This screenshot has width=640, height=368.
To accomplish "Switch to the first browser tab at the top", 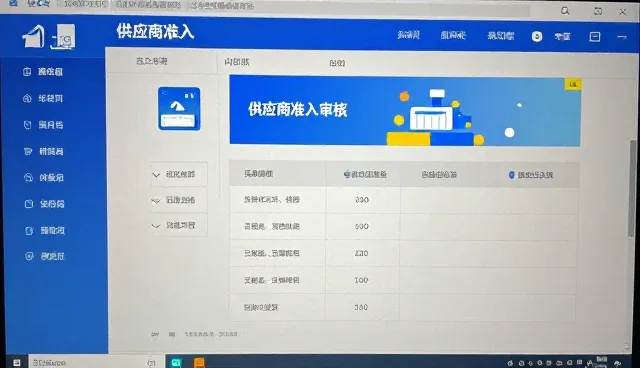I will tap(82, 4).
